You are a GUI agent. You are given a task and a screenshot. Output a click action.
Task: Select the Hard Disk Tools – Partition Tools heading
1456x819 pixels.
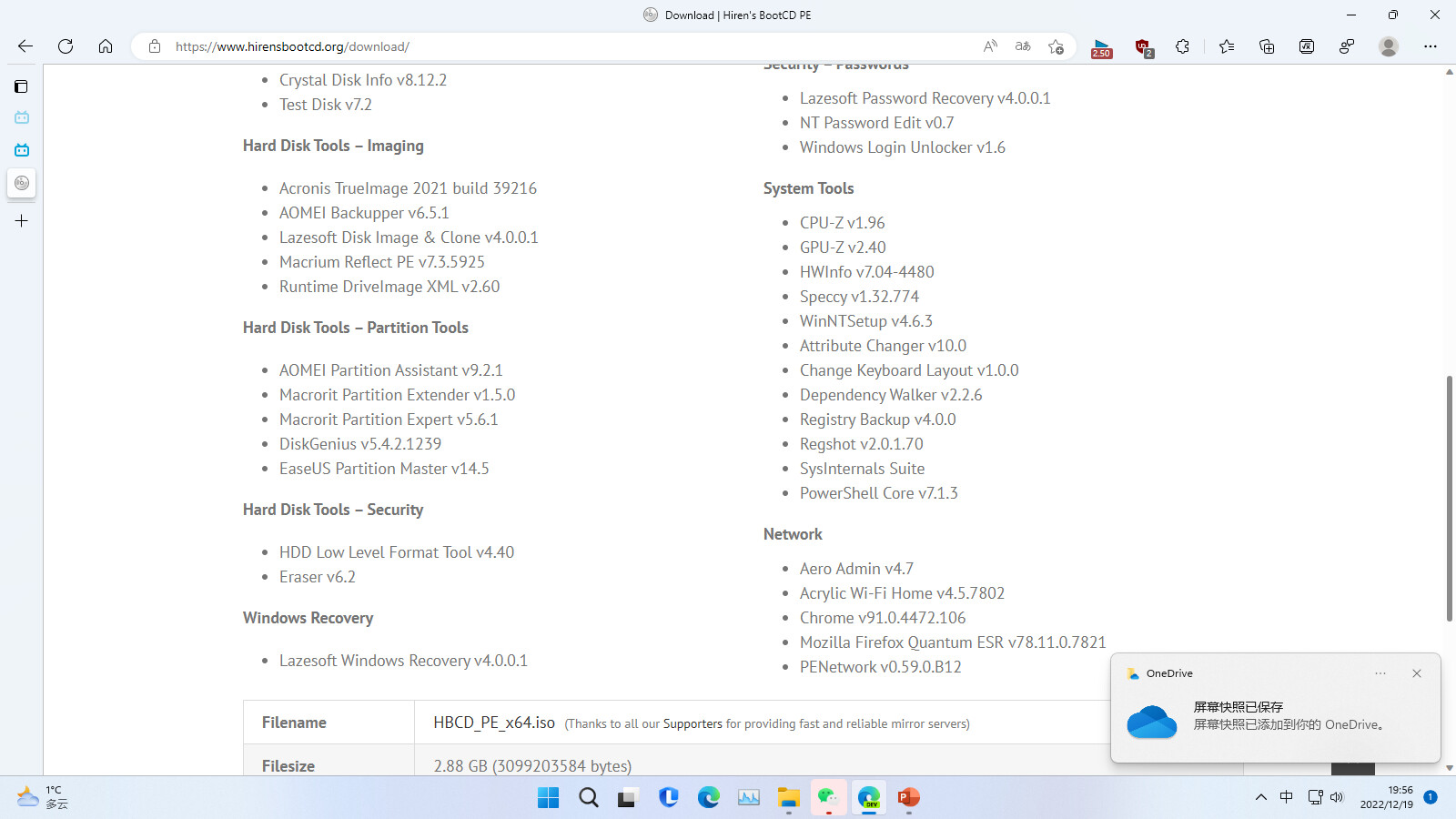coord(356,328)
